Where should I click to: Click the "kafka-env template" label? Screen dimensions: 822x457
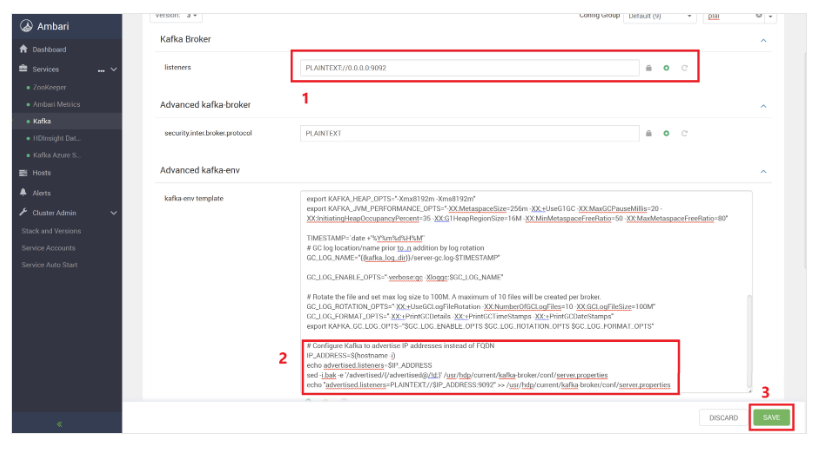point(194,198)
